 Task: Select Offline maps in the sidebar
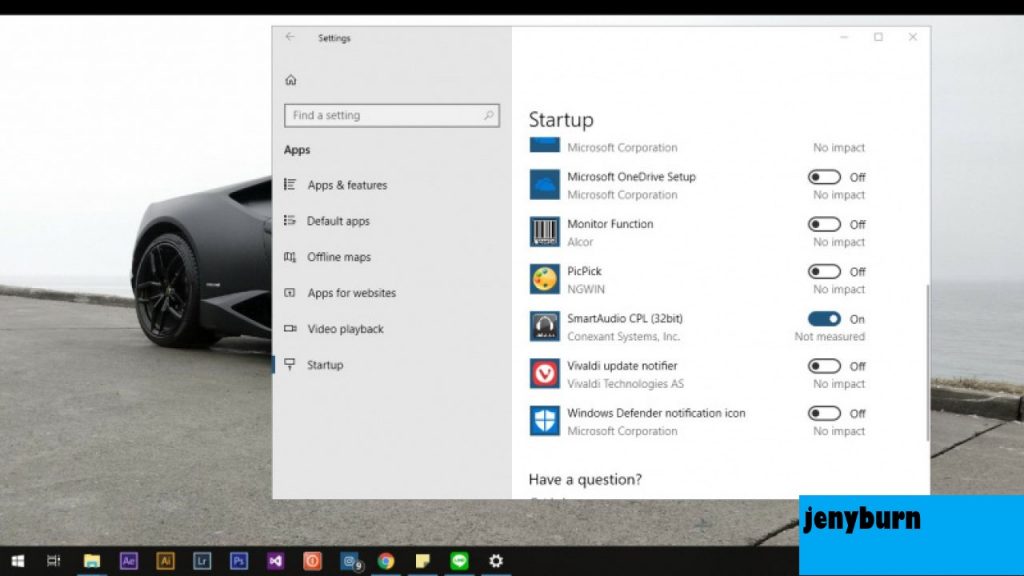click(339, 257)
